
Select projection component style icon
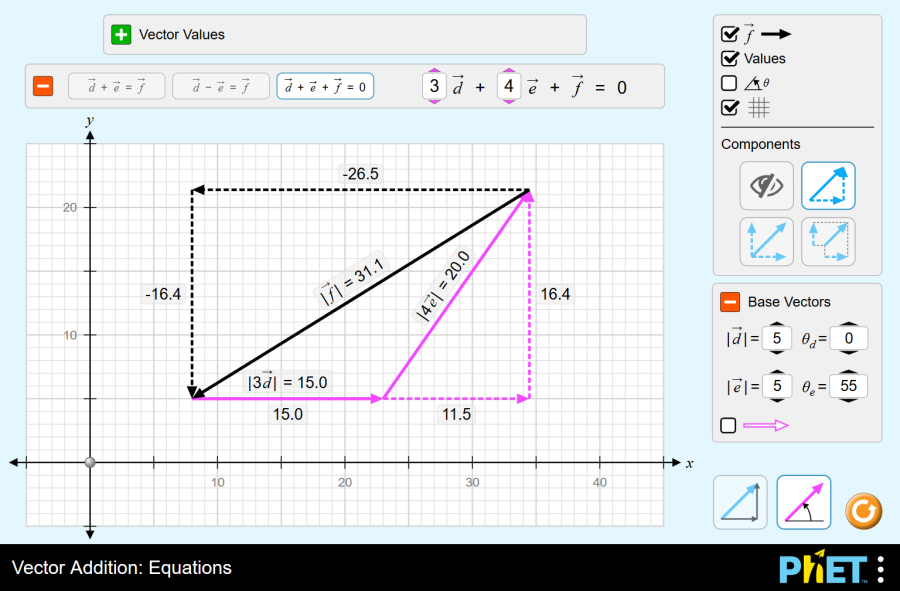(828, 242)
